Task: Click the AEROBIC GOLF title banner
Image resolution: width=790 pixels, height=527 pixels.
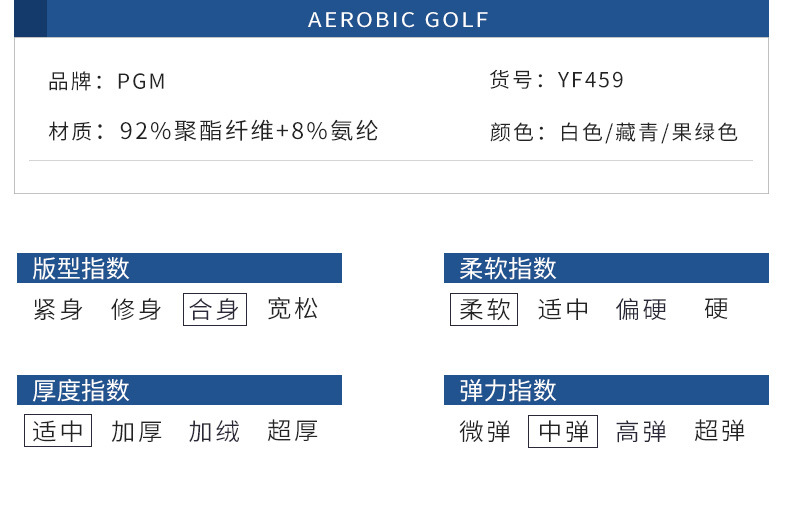Action: point(398,20)
